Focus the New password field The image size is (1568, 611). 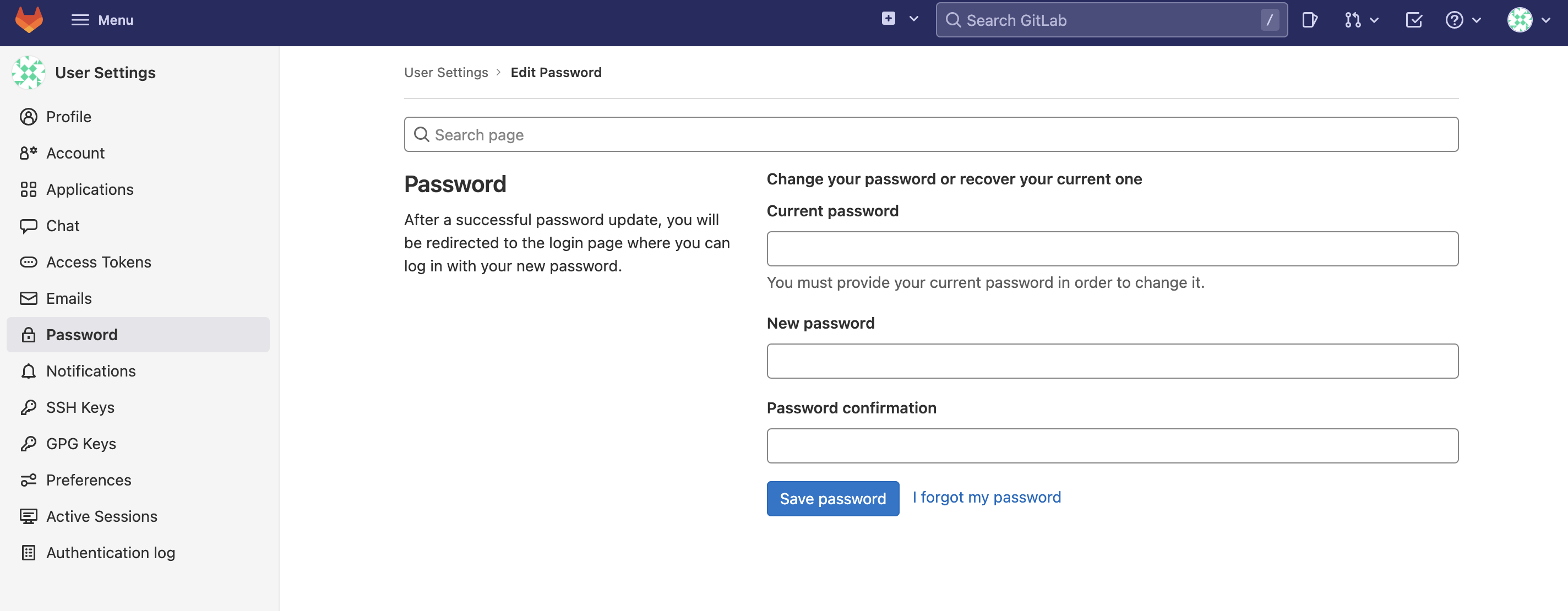(x=1112, y=361)
